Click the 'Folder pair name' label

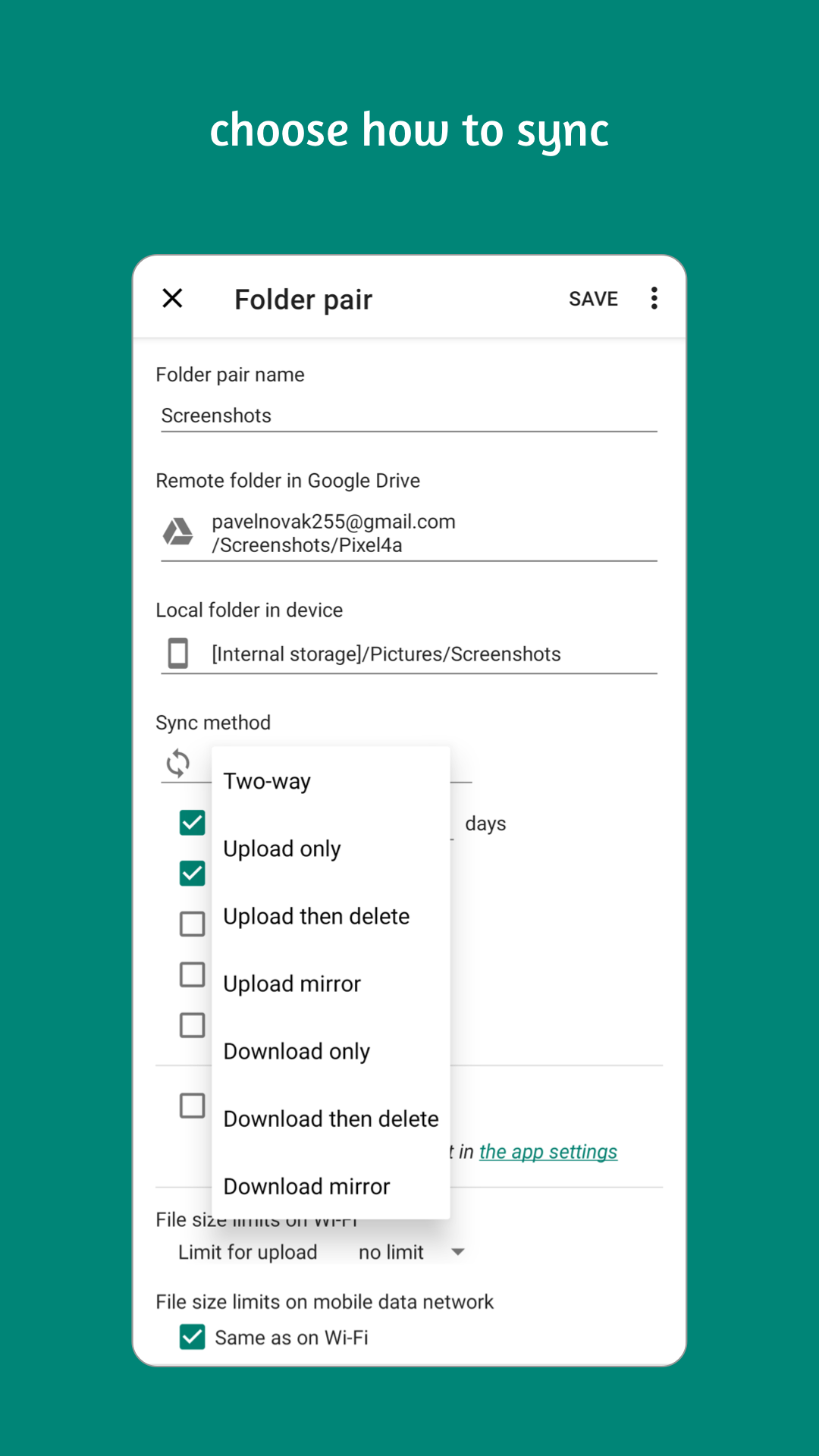[x=230, y=375]
